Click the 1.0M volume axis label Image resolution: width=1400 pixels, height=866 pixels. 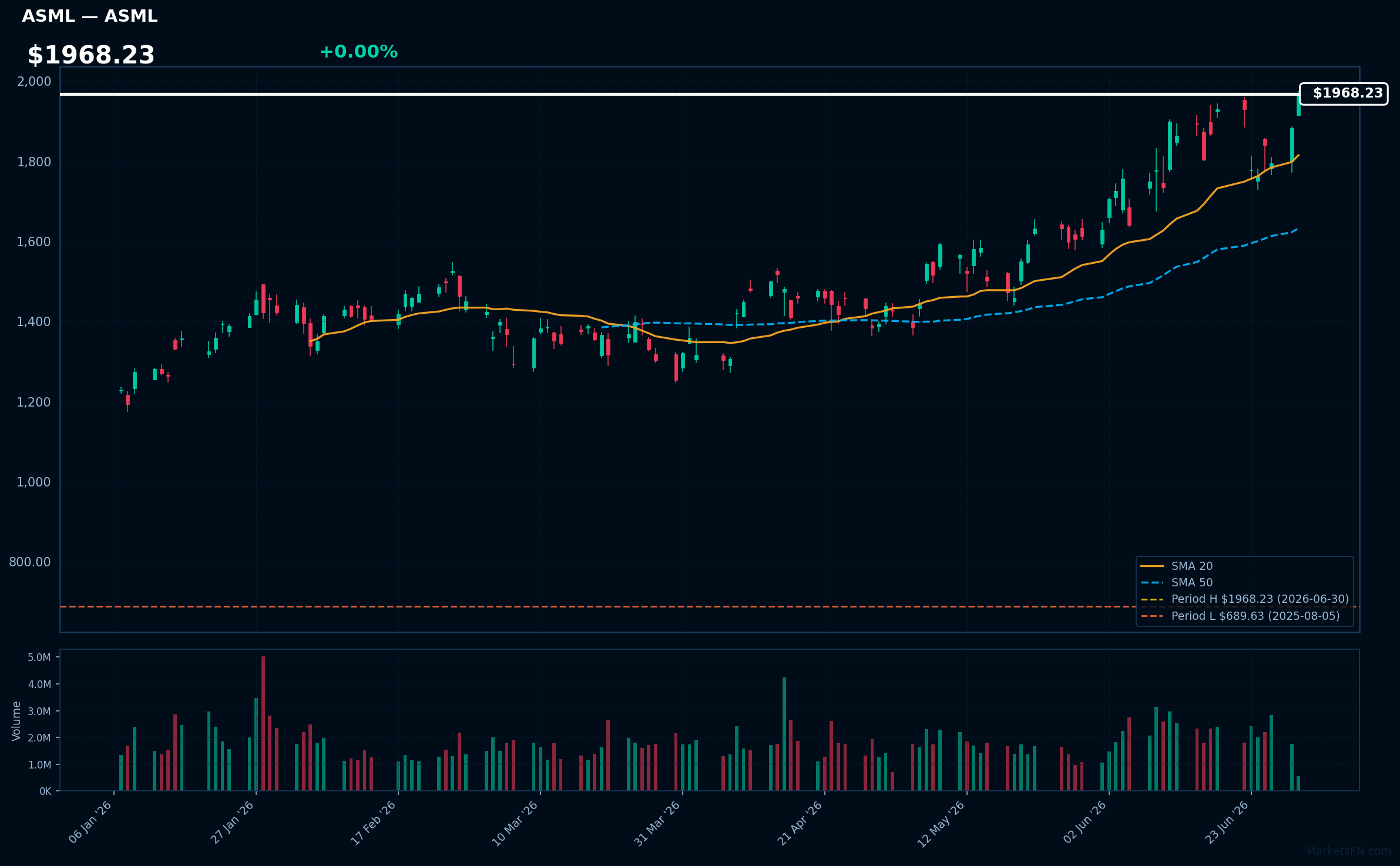39,765
